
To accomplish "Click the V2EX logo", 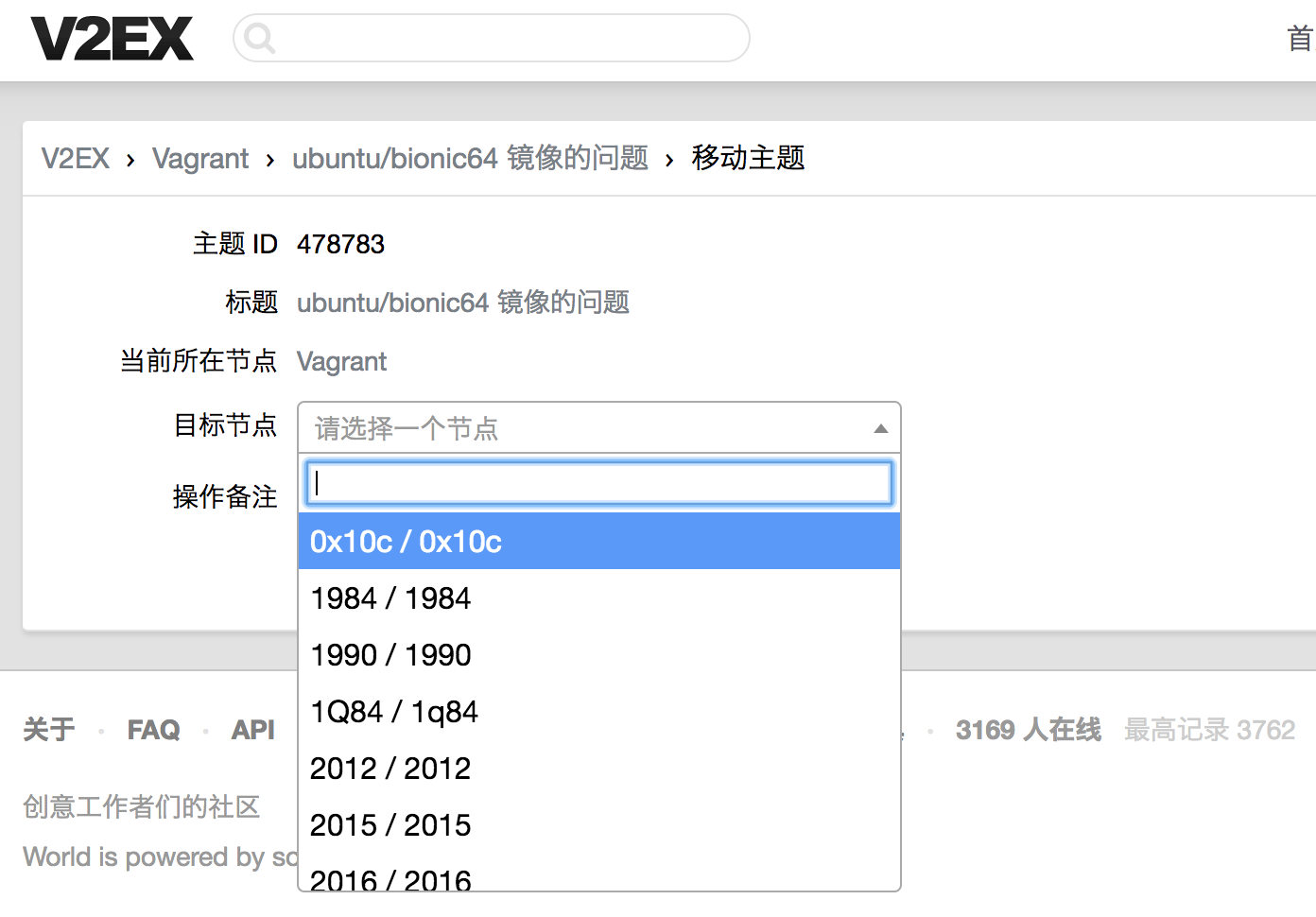I will [x=112, y=39].
